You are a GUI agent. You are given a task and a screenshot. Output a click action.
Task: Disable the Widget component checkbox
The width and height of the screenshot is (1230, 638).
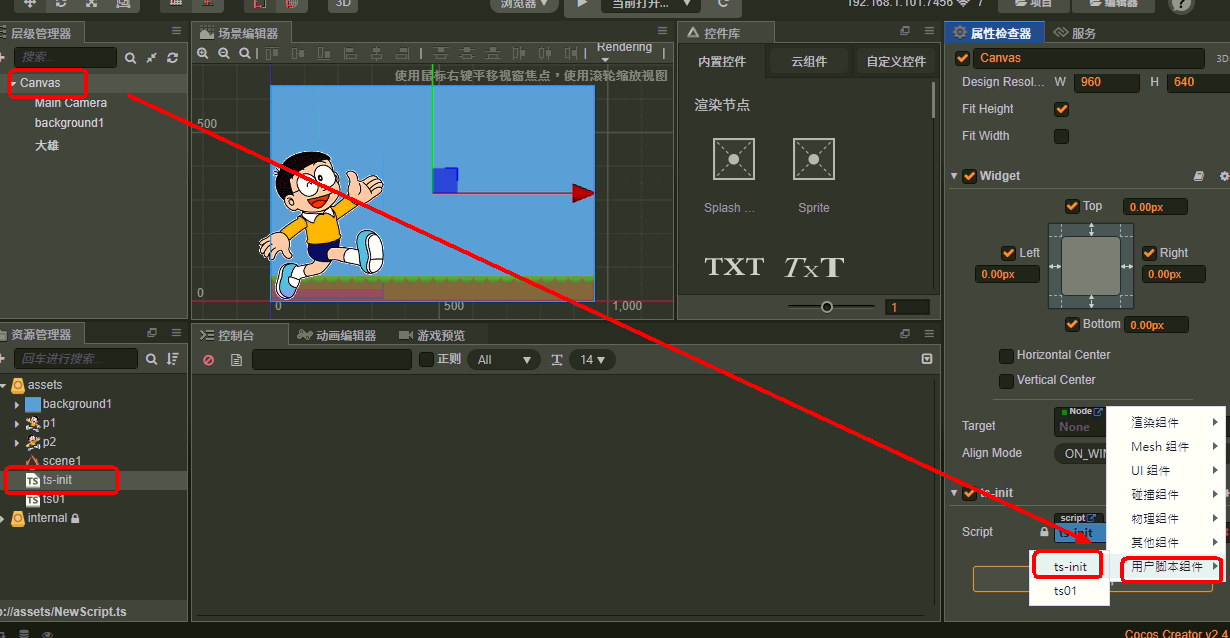tap(969, 176)
